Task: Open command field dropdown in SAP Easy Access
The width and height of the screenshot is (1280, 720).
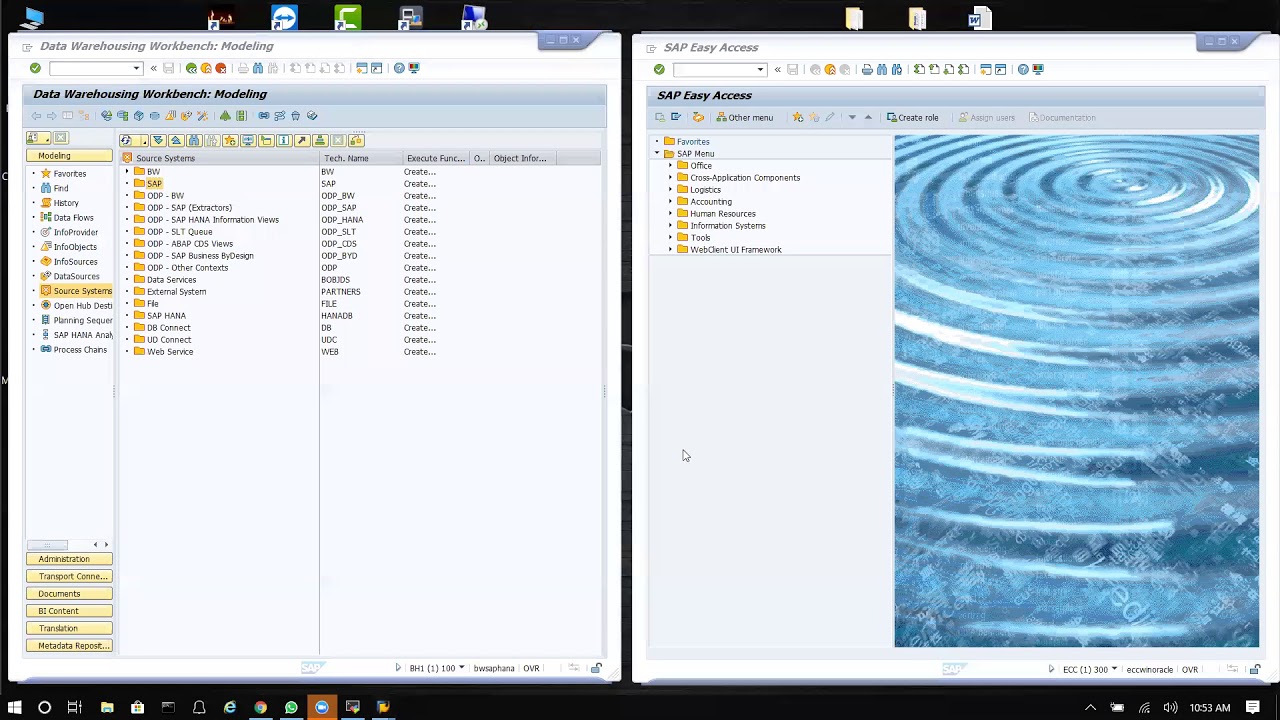Action: (761, 69)
